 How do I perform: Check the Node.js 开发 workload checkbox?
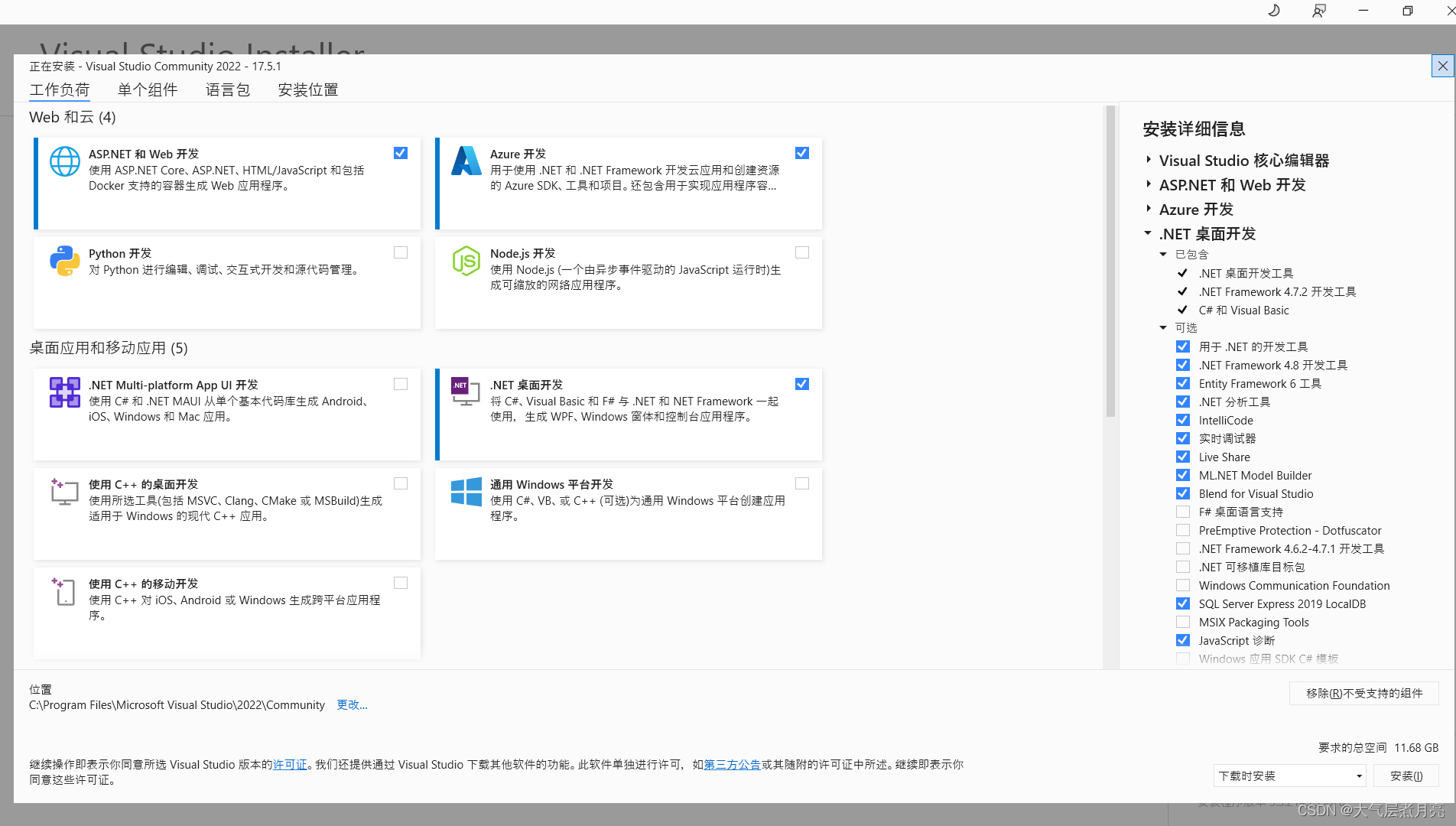[x=802, y=252]
